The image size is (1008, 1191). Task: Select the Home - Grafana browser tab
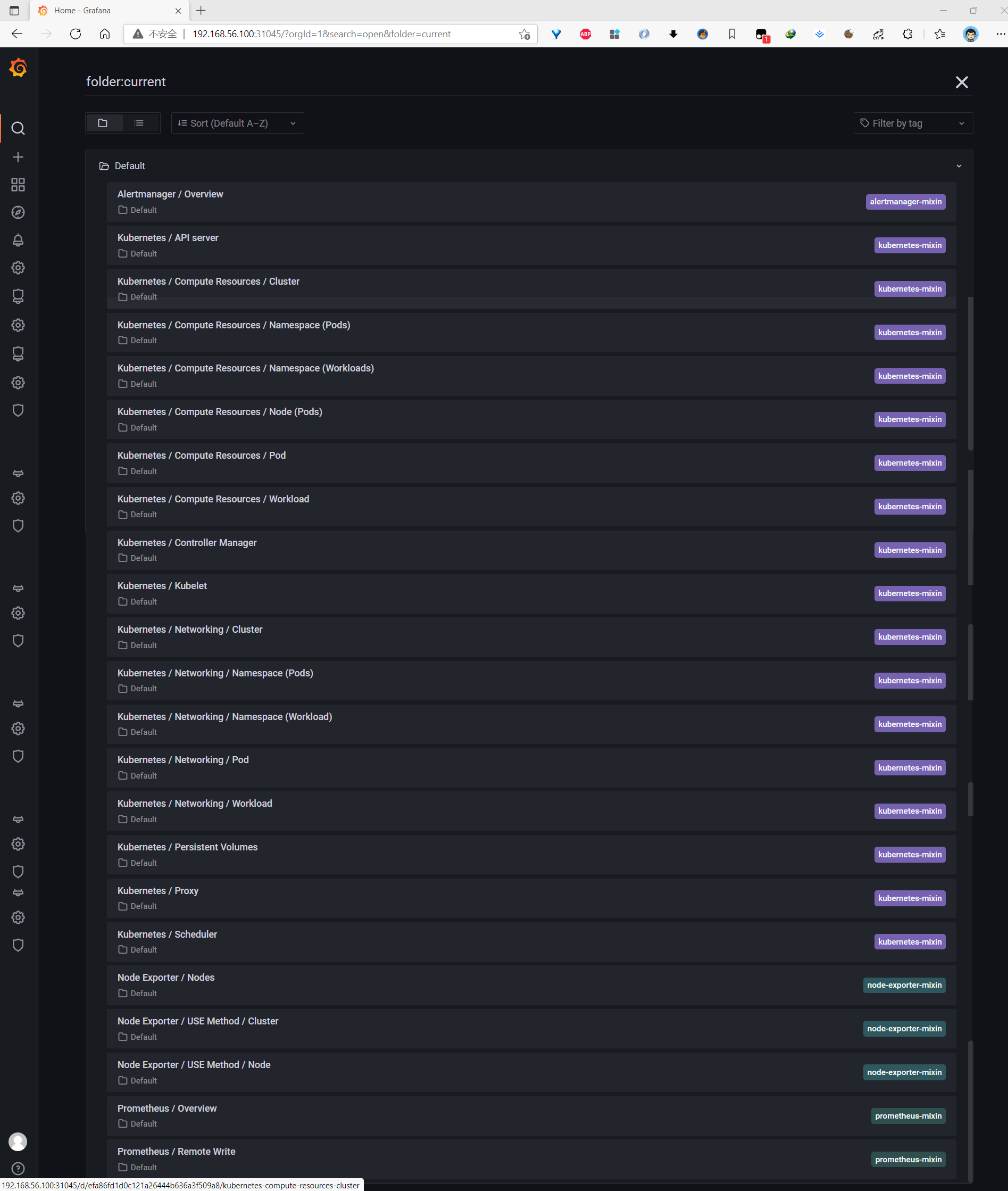click(x=109, y=10)
